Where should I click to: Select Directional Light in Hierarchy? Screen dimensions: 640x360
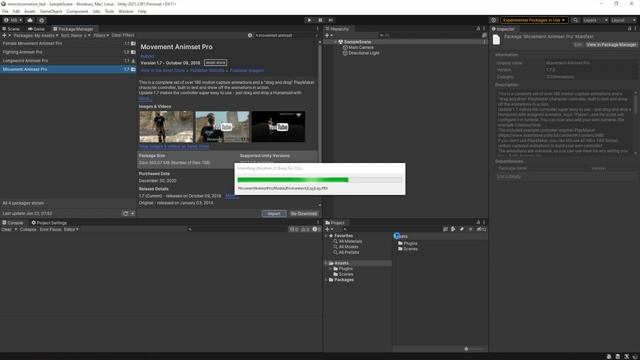click(x=364, y=53)
